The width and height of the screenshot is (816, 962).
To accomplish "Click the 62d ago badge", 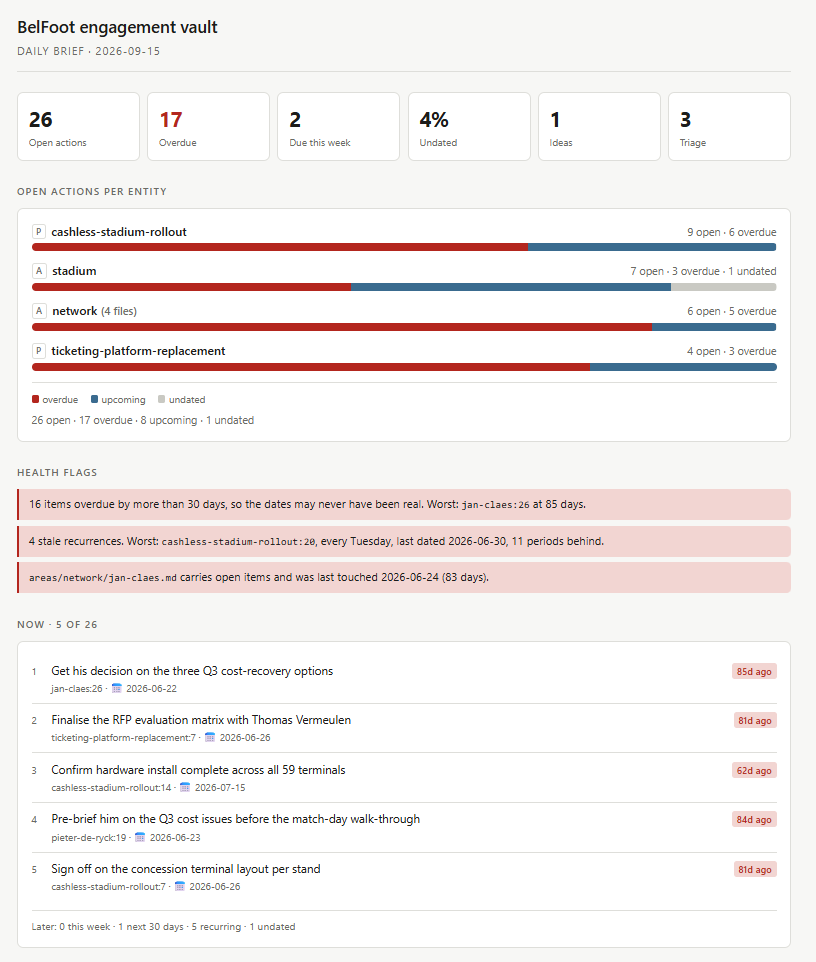I will coord(754,771).
